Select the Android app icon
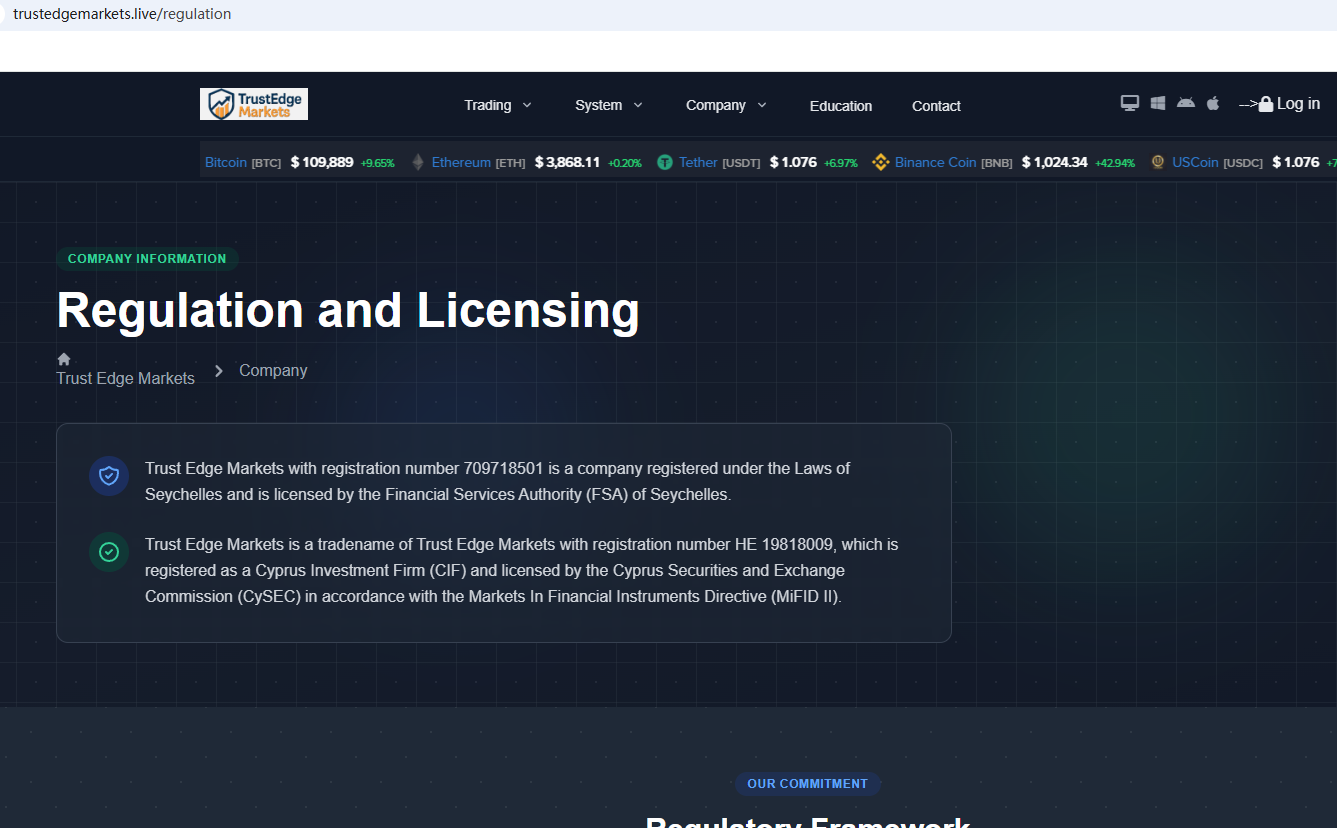This screenshot has height=828, width=1337. pos(1186,103)
